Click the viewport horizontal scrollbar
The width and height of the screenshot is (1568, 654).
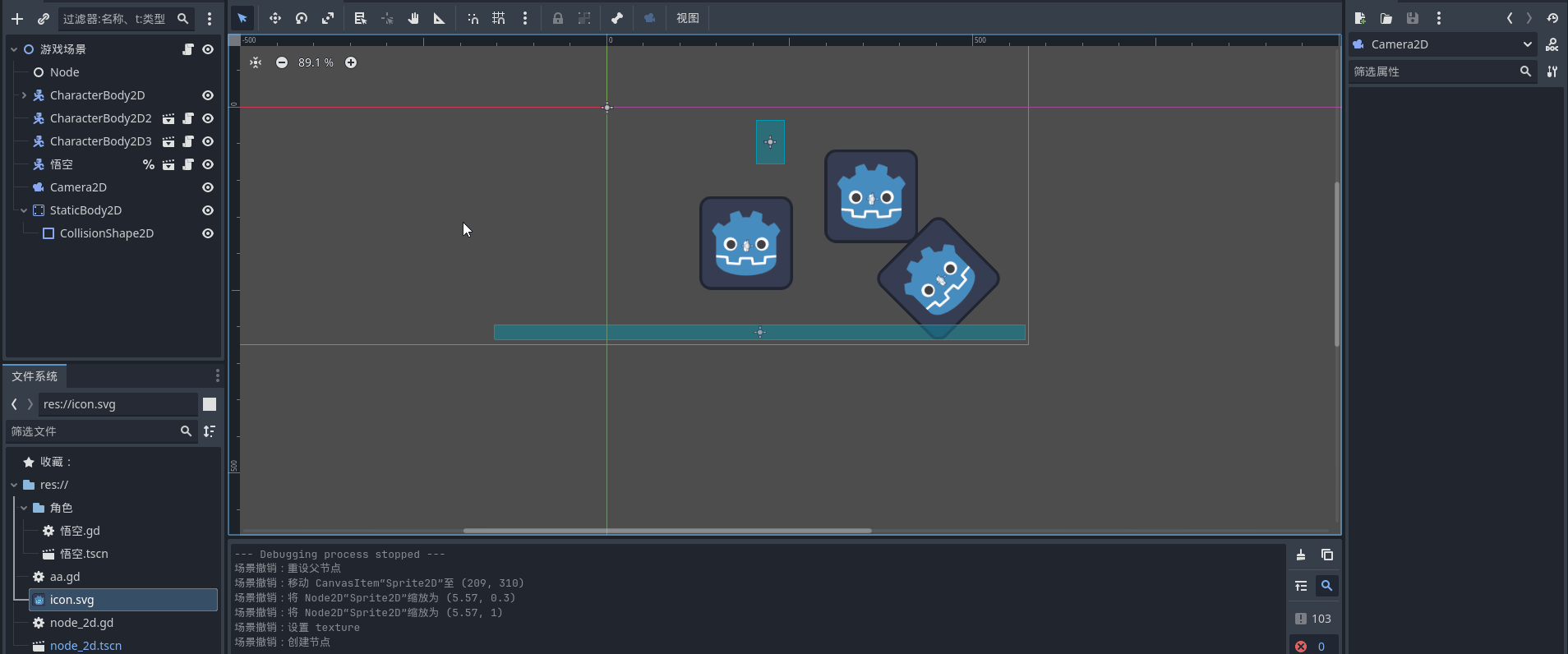666,531
